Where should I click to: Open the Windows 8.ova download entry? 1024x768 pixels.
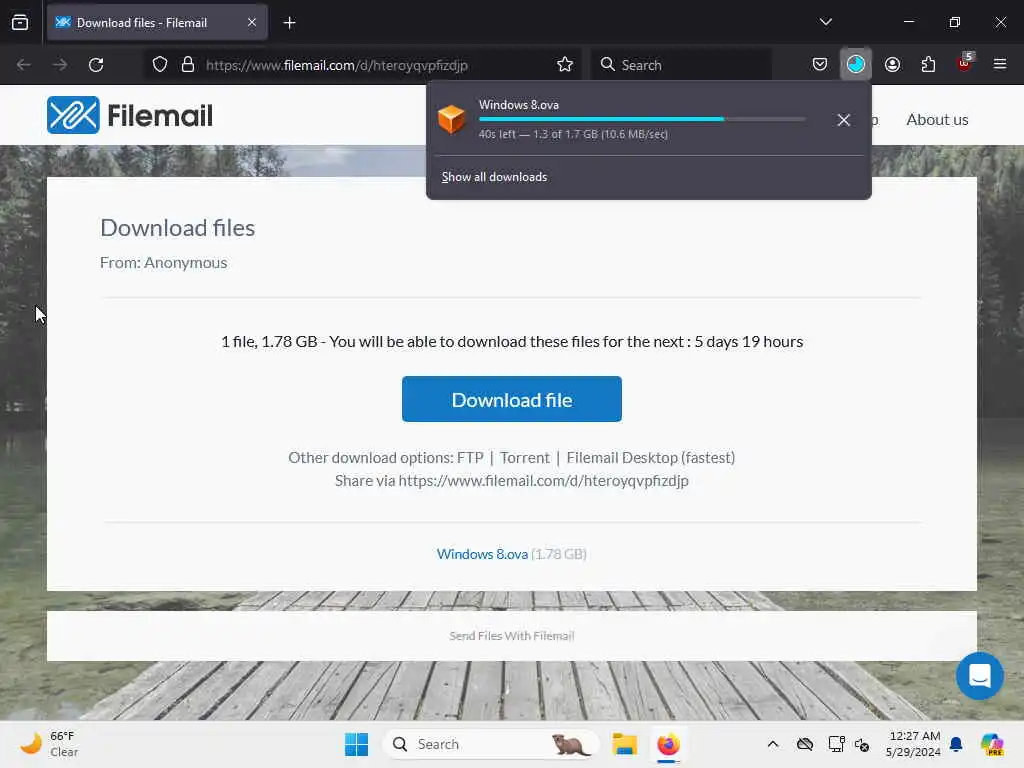tap(627, 119)
